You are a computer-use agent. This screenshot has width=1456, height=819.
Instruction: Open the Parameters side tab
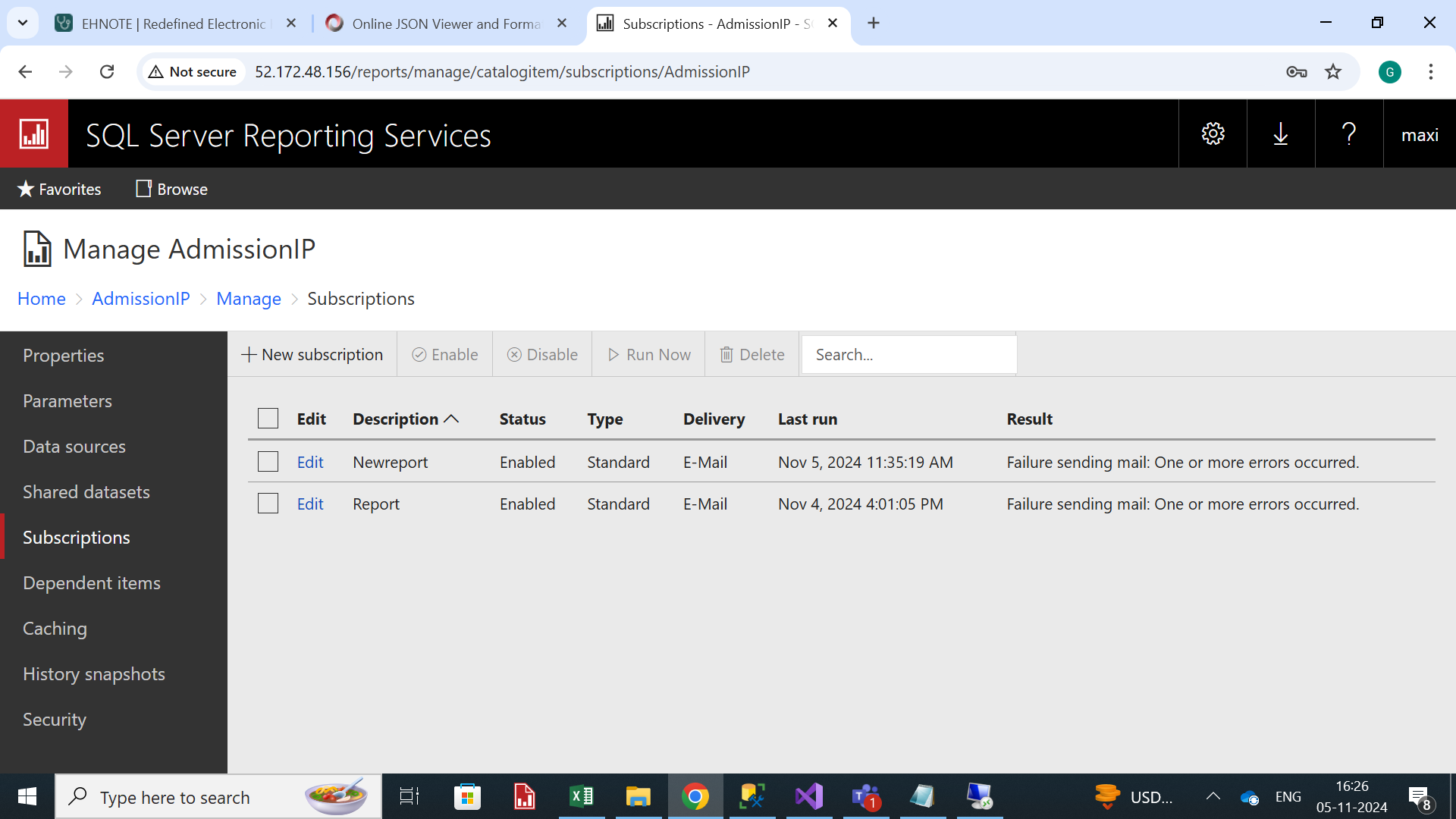[x=114, y=400]
